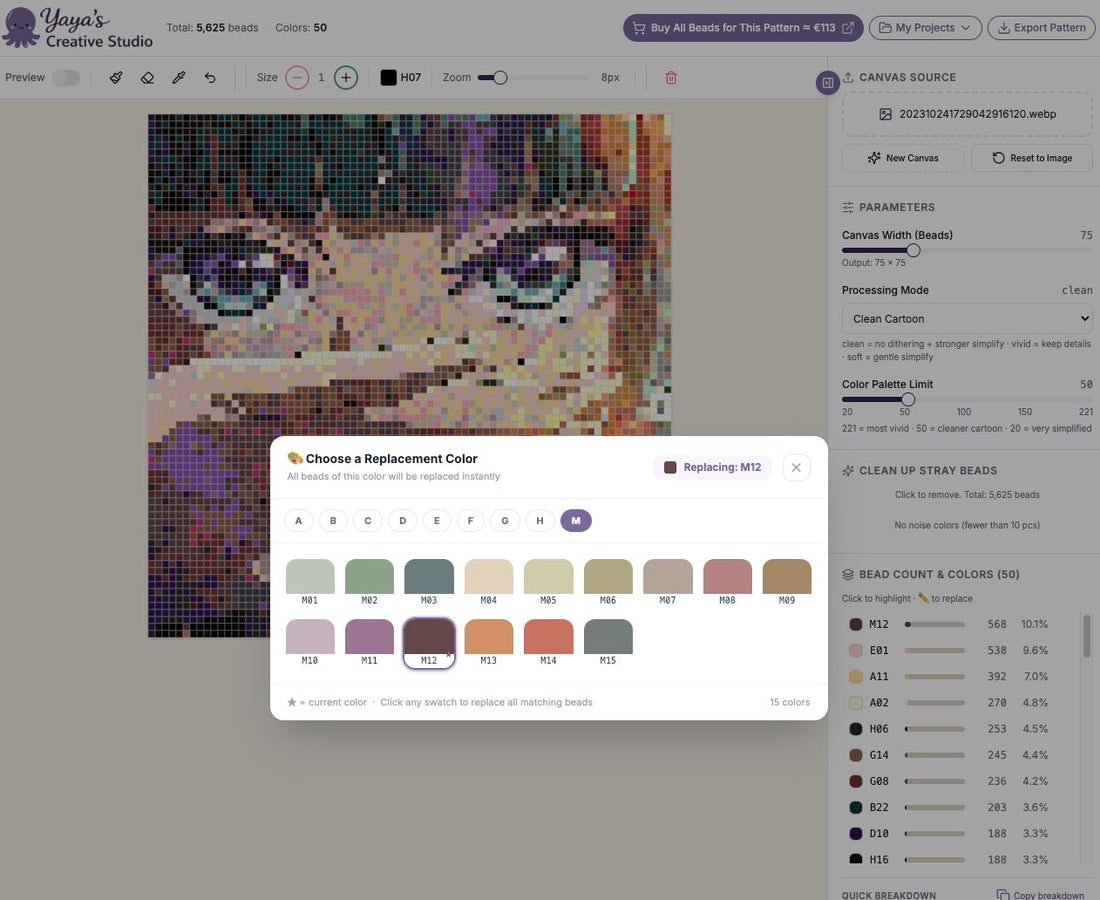Viewport: 1100px width, 900px height.
Task: Pick the eyedropper tool
Action: click(x=179, y=78)
